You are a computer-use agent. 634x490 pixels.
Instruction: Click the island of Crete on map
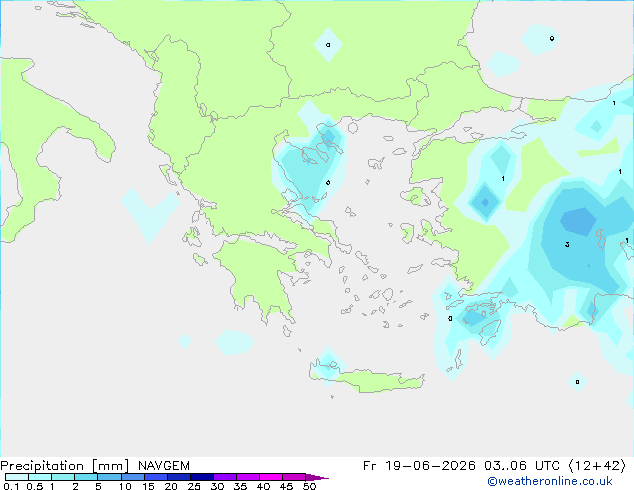pos(368,380)
